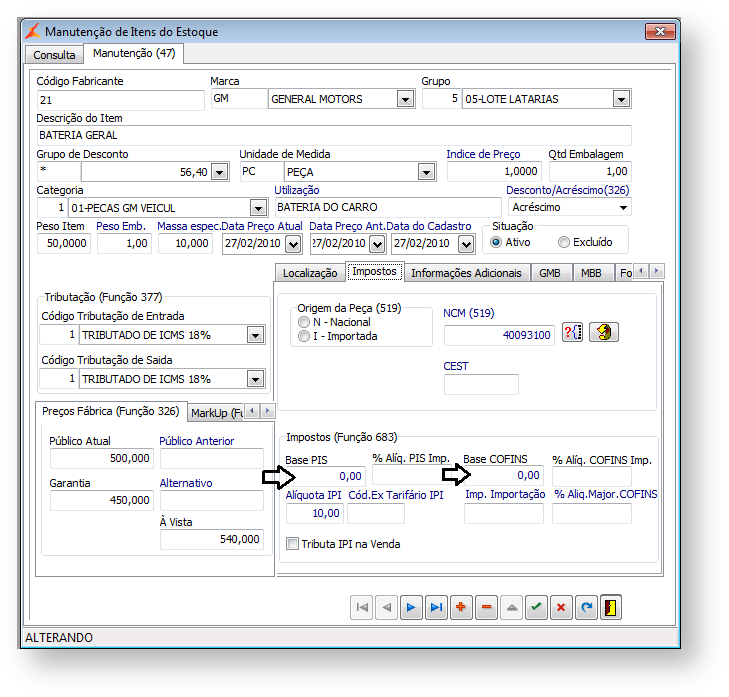This screenshot has height=697, width=729.
Task: Enable Tributa IPI na Venda checkbox
Action: pyautogui.click(x=293, y=544)
